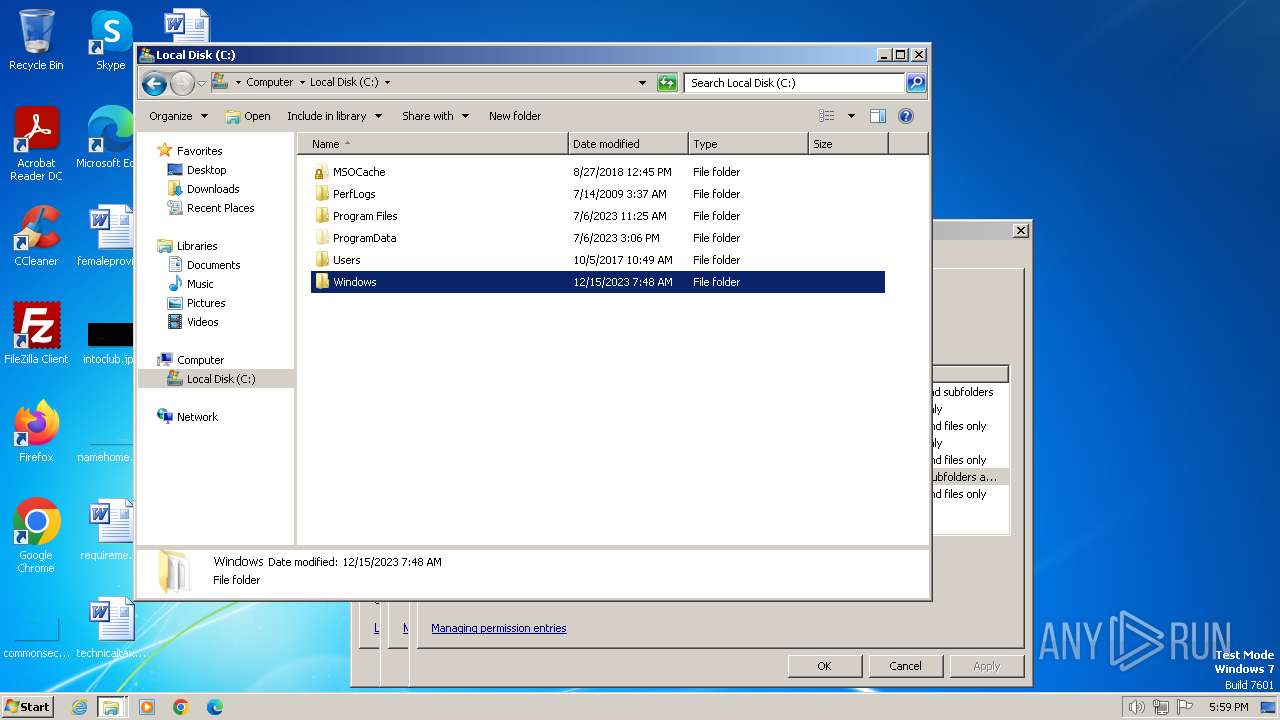Select Local Disk (C:) in navigation pane
This screenshot has width=1280, height=720.
216,379
